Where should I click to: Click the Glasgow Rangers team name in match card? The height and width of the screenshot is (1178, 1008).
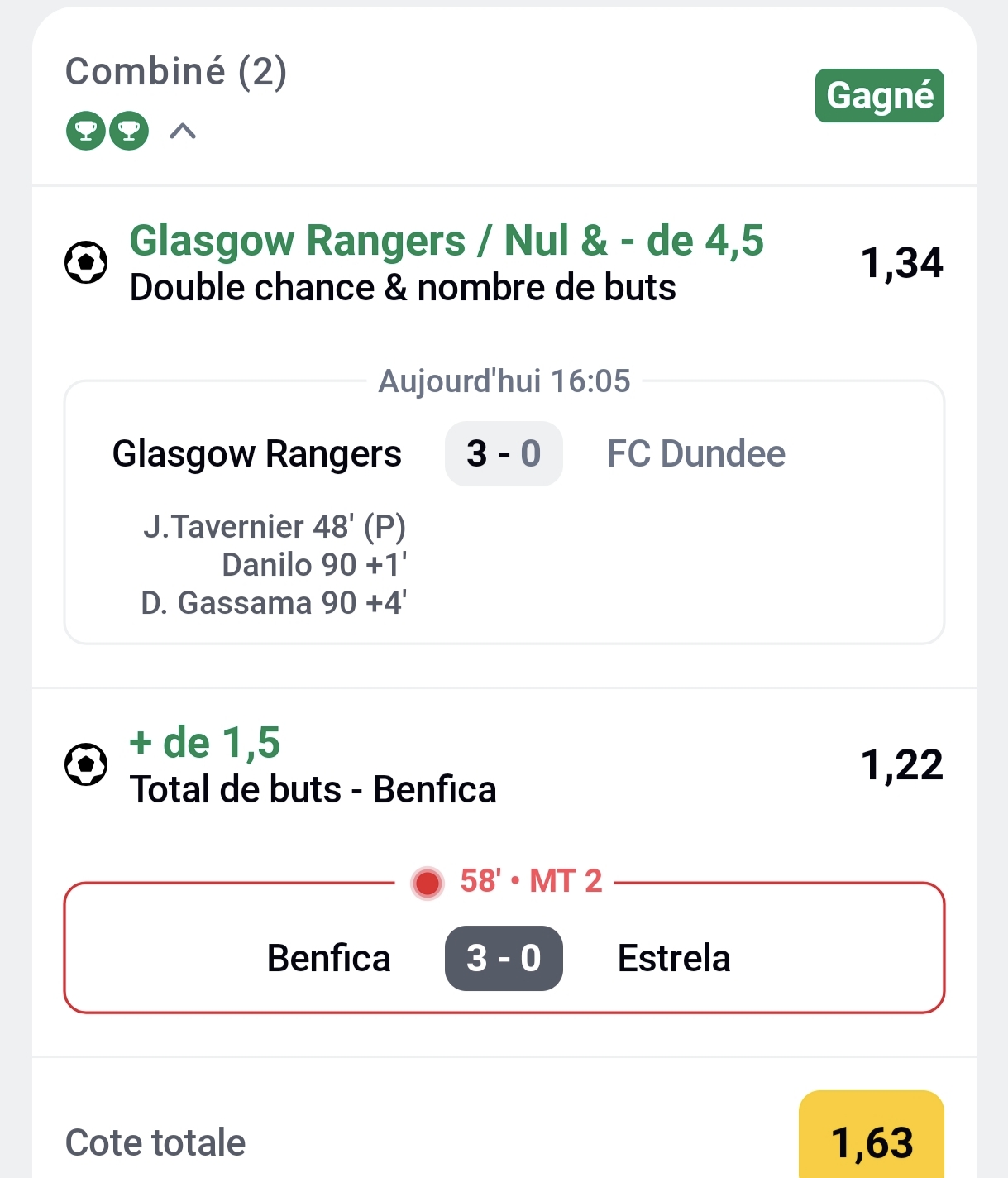257,453
